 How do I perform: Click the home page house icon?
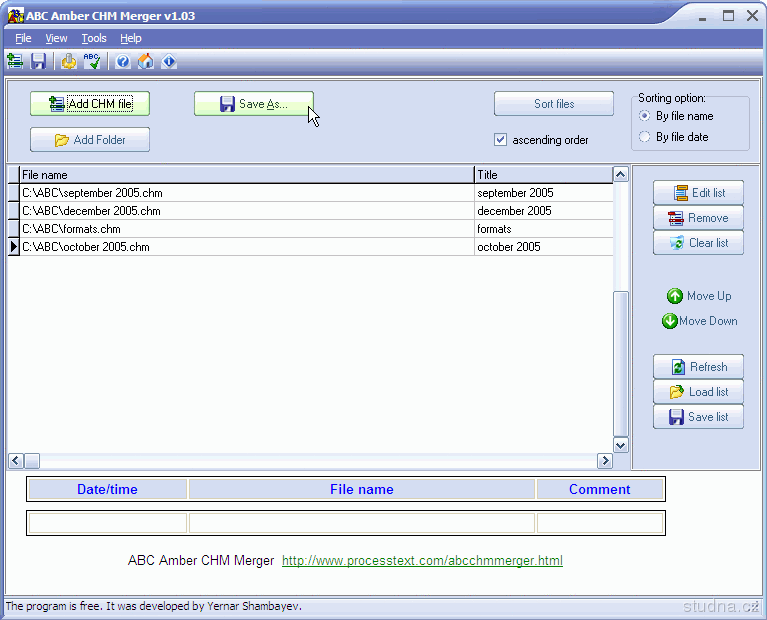click(146, 62)
